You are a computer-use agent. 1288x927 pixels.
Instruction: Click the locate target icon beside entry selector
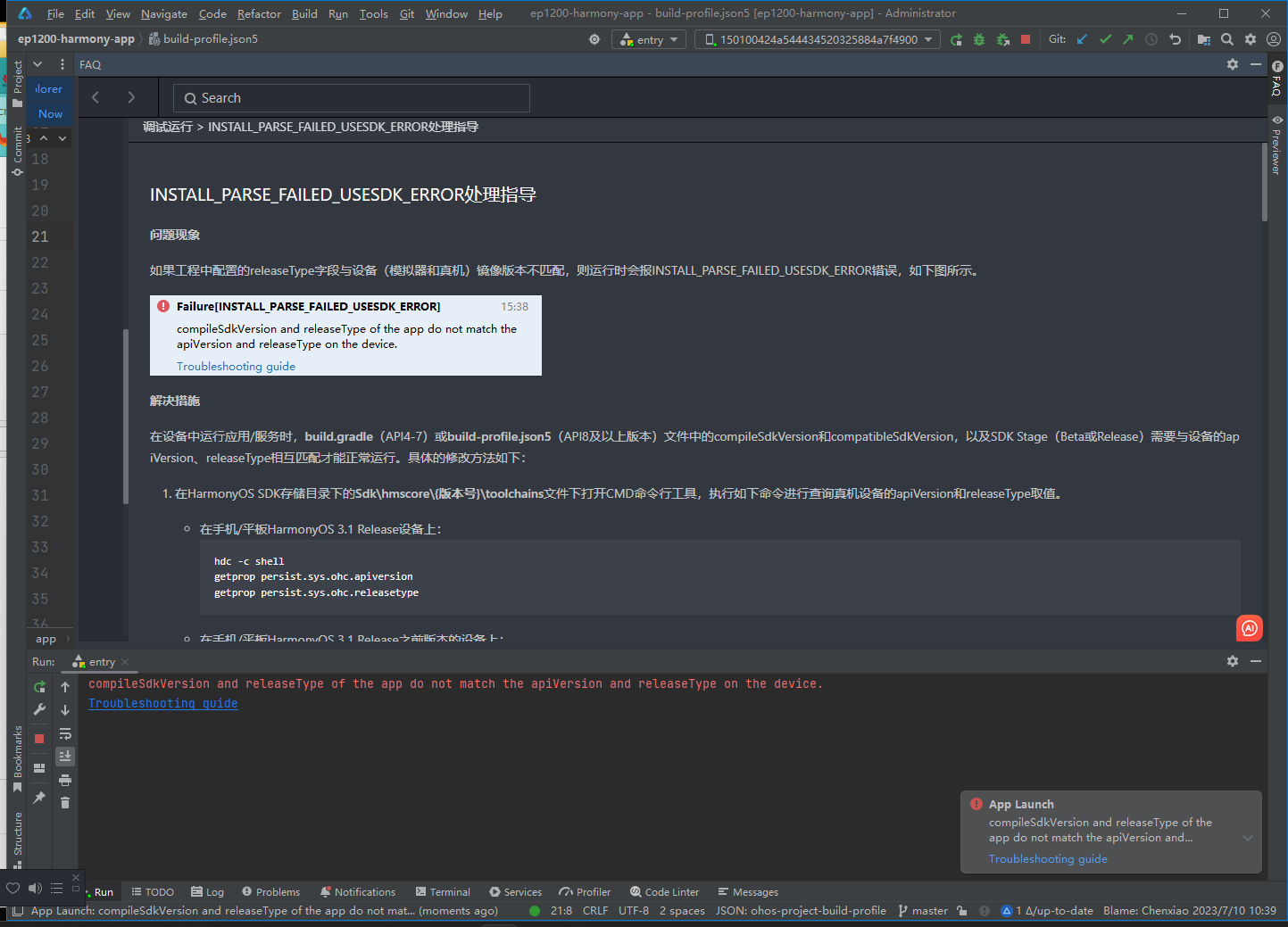click(x=594, y=39)
